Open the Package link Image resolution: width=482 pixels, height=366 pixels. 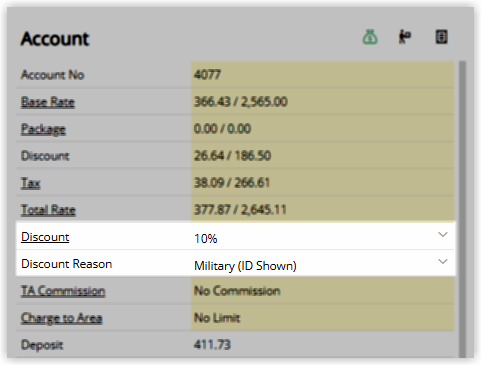[x=43, y=129]
